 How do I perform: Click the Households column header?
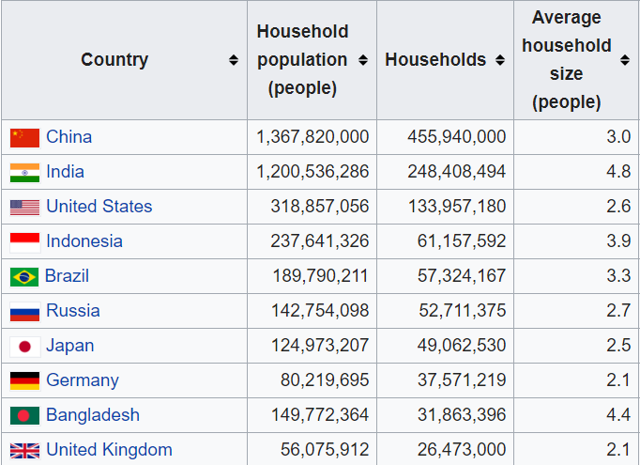(435, 60)
